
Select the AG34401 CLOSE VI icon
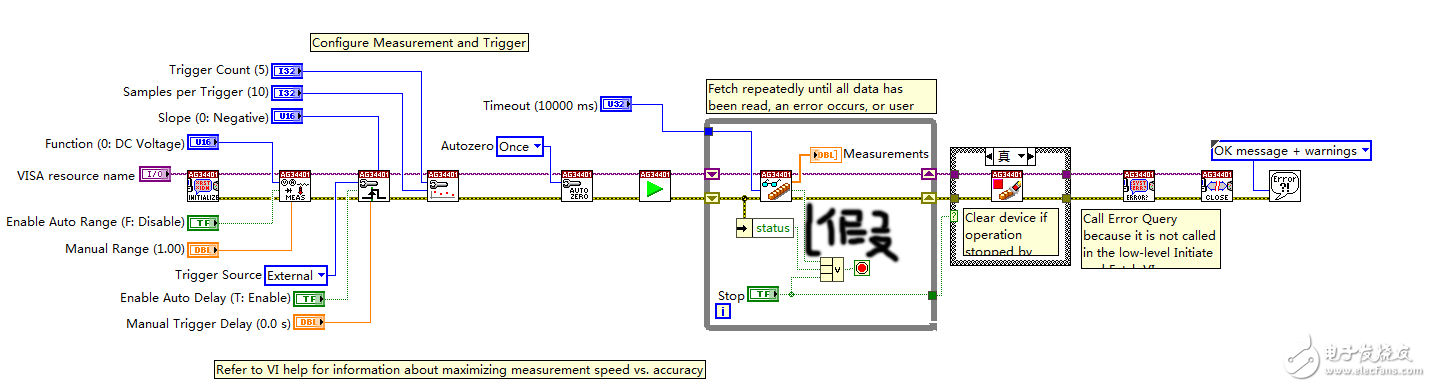click(x=1217, y=186)
